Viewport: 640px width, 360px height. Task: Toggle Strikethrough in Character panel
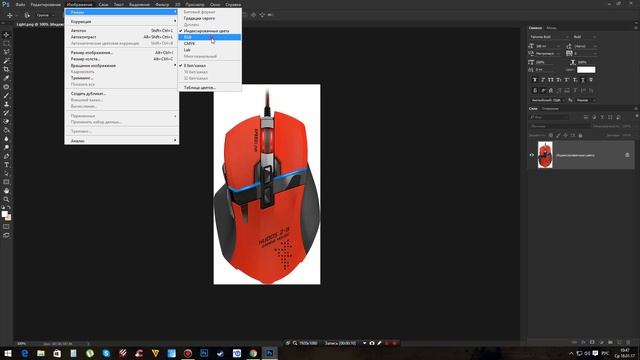[x=591, y=80]
